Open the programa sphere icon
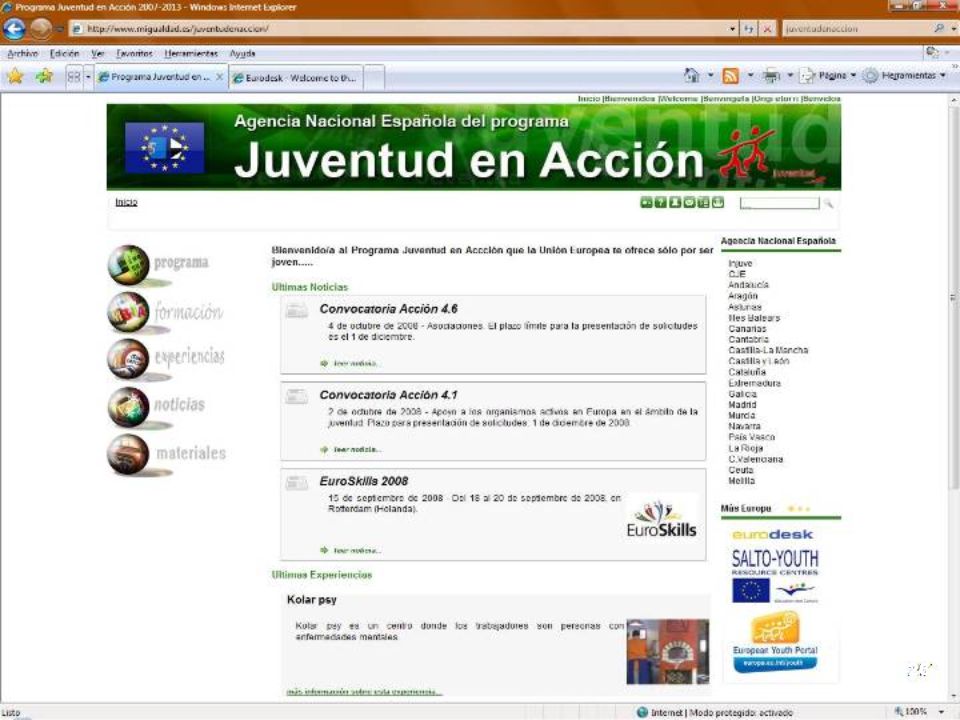960x720 pixels. 129,264
